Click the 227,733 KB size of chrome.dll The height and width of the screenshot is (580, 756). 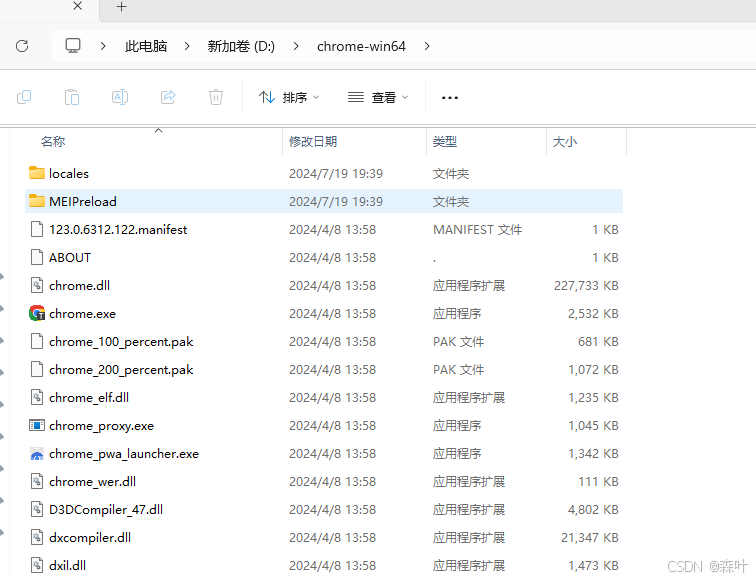click(x=586, y=285)
